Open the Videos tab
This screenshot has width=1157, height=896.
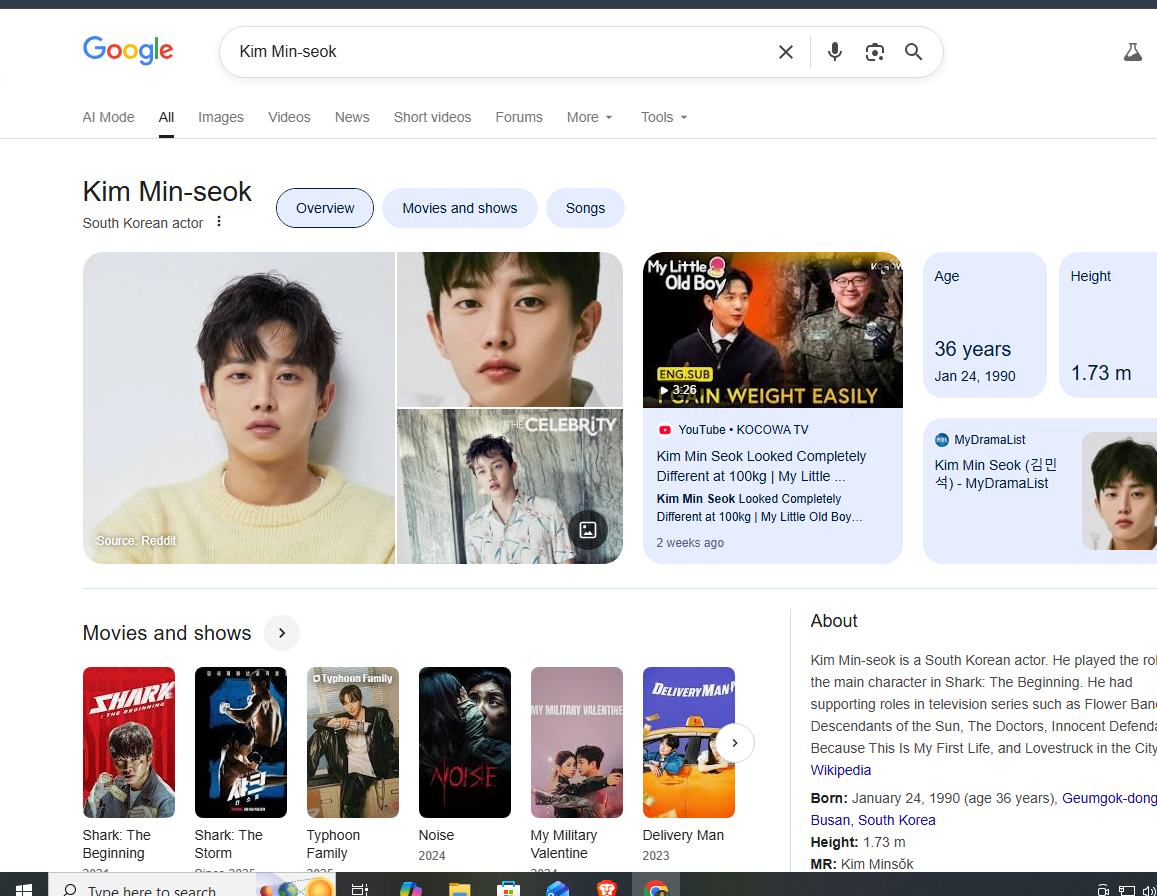click(289, 117)
